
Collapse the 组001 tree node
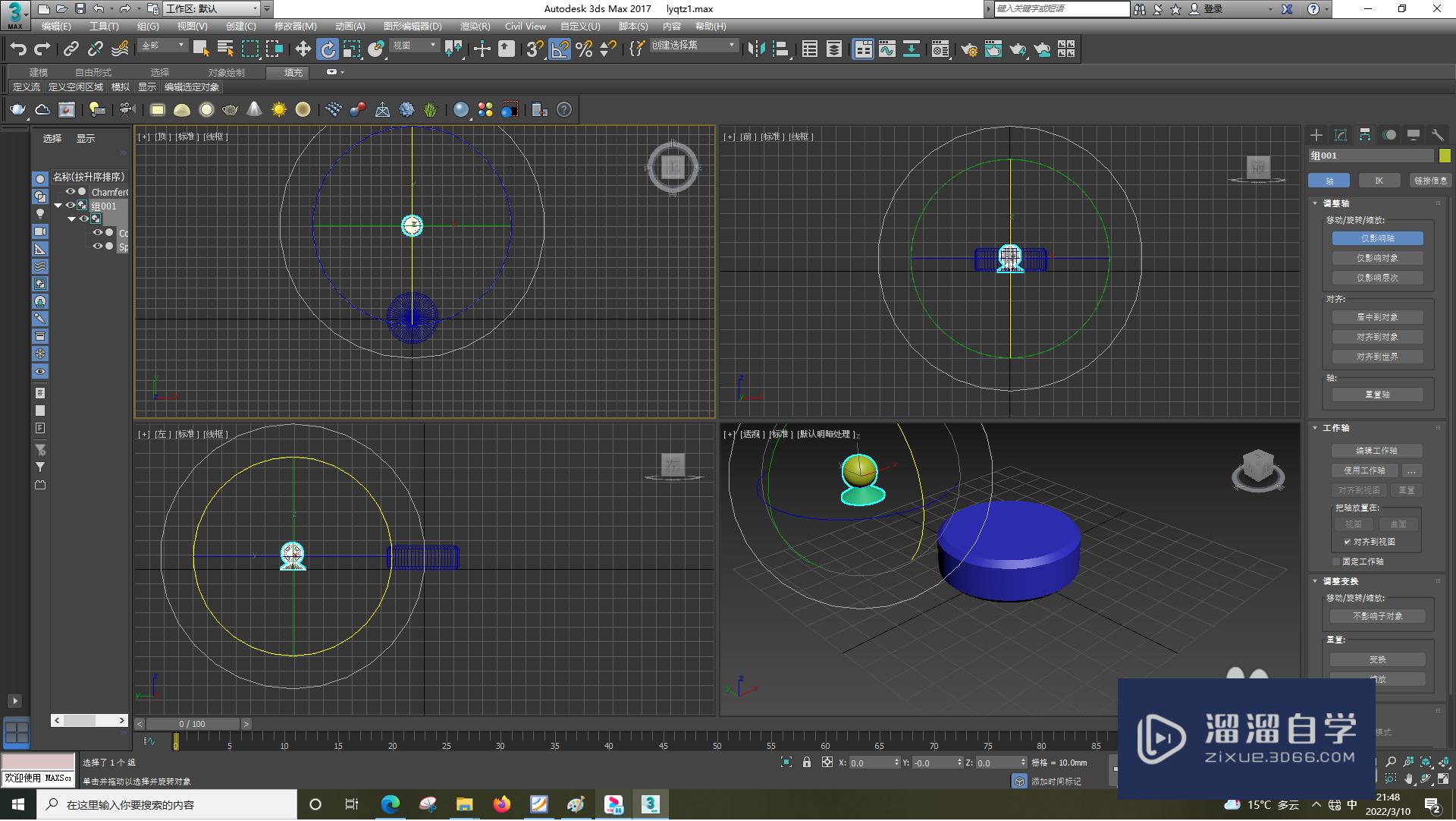coord(58,206)
